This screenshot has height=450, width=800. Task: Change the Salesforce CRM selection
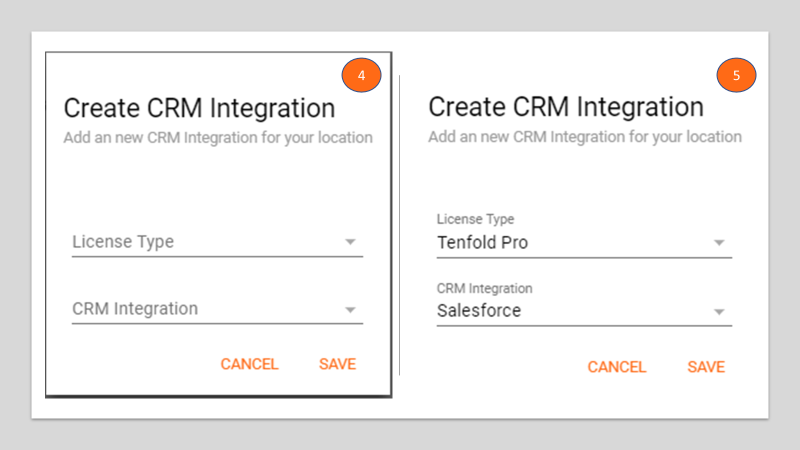point(584,311)
